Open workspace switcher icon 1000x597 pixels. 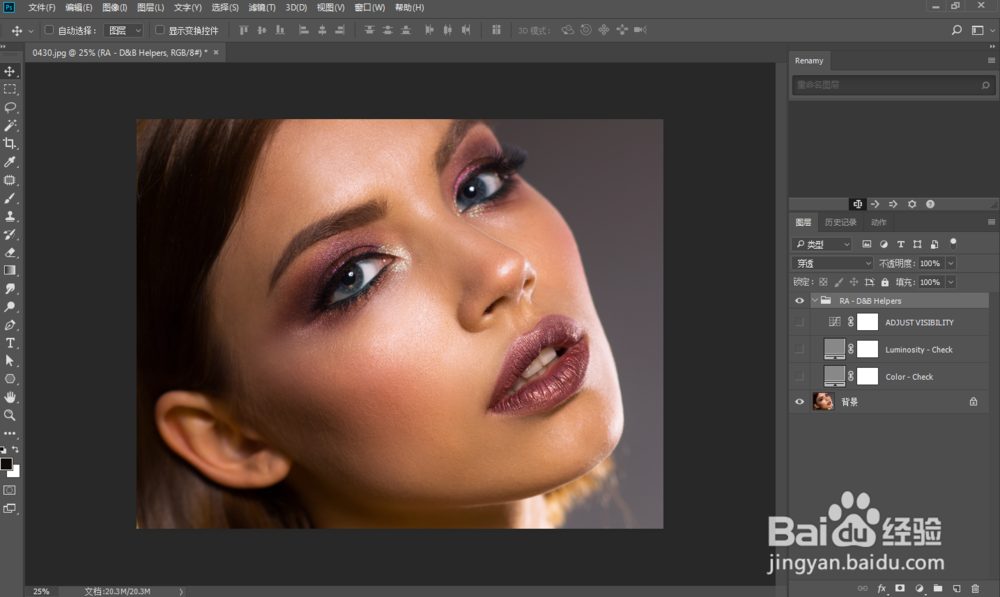pyautogui.click(x=978, y=30)
